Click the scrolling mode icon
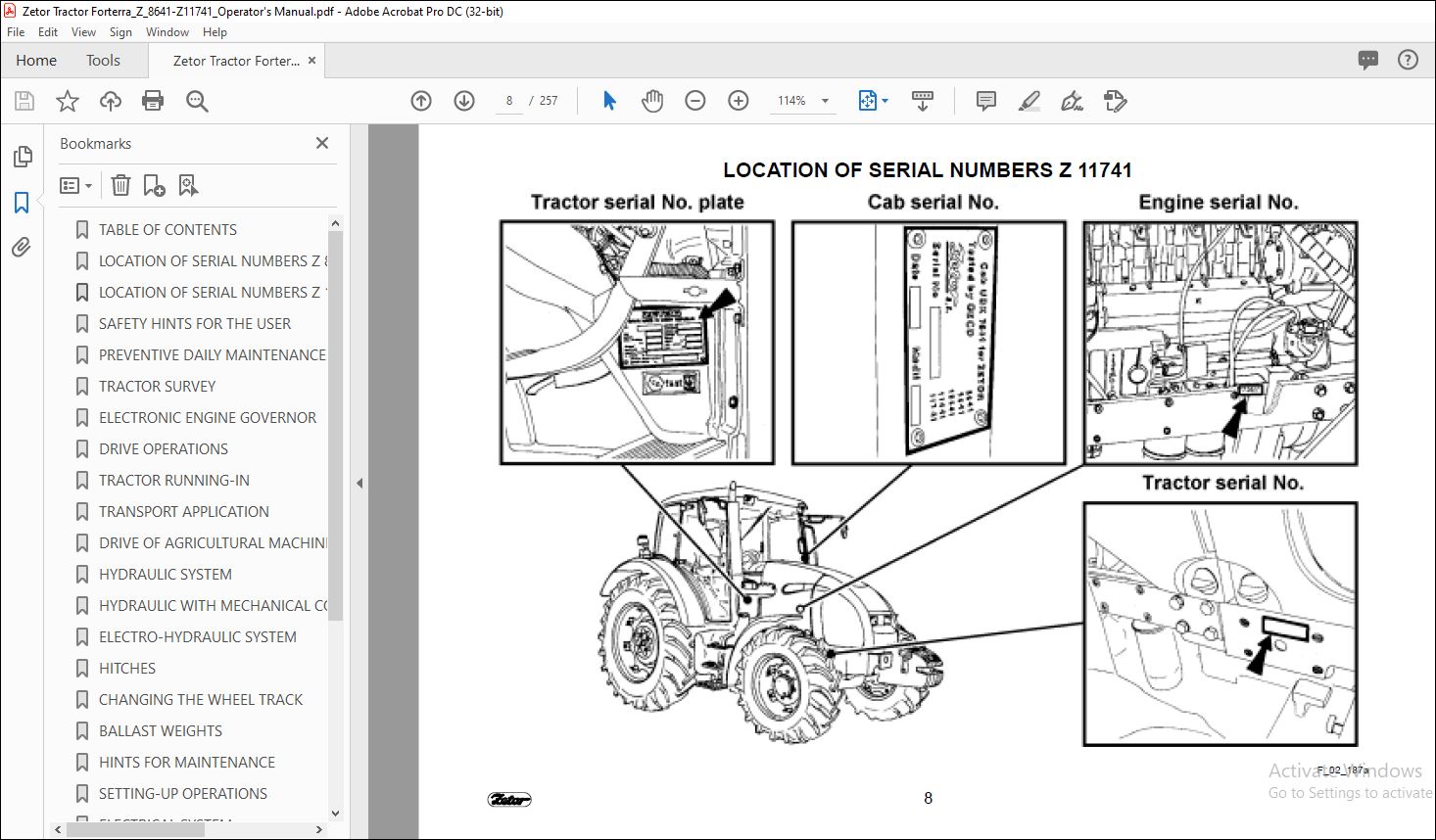 tap(923, 101)
